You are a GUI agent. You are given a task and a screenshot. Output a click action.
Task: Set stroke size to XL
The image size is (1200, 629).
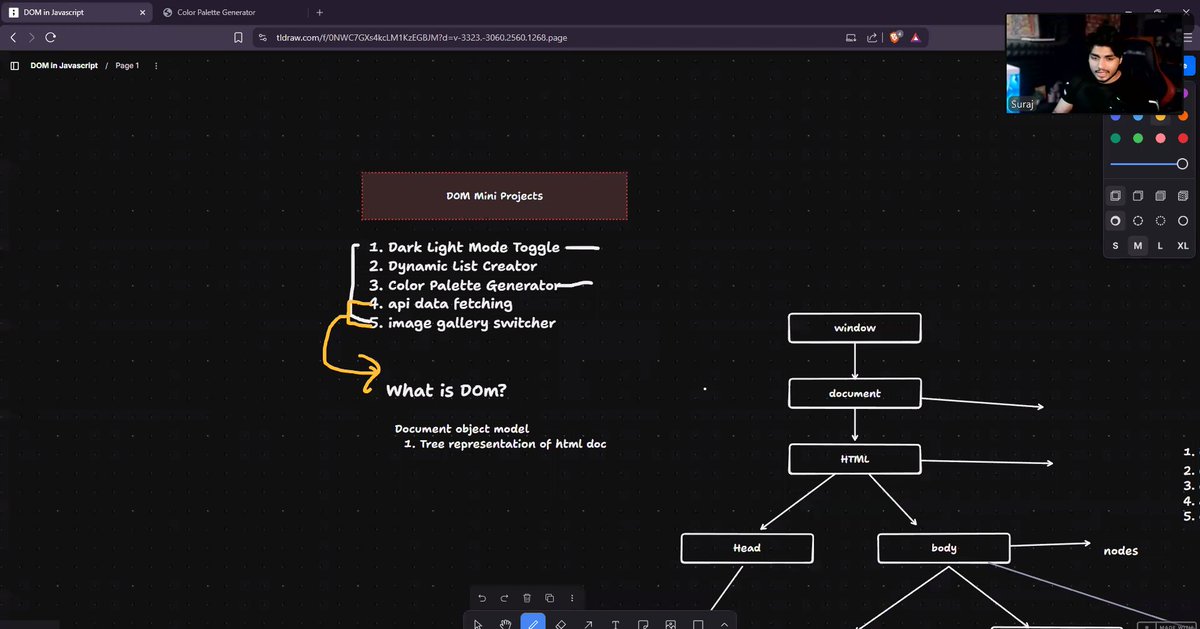click(1183, 246)
